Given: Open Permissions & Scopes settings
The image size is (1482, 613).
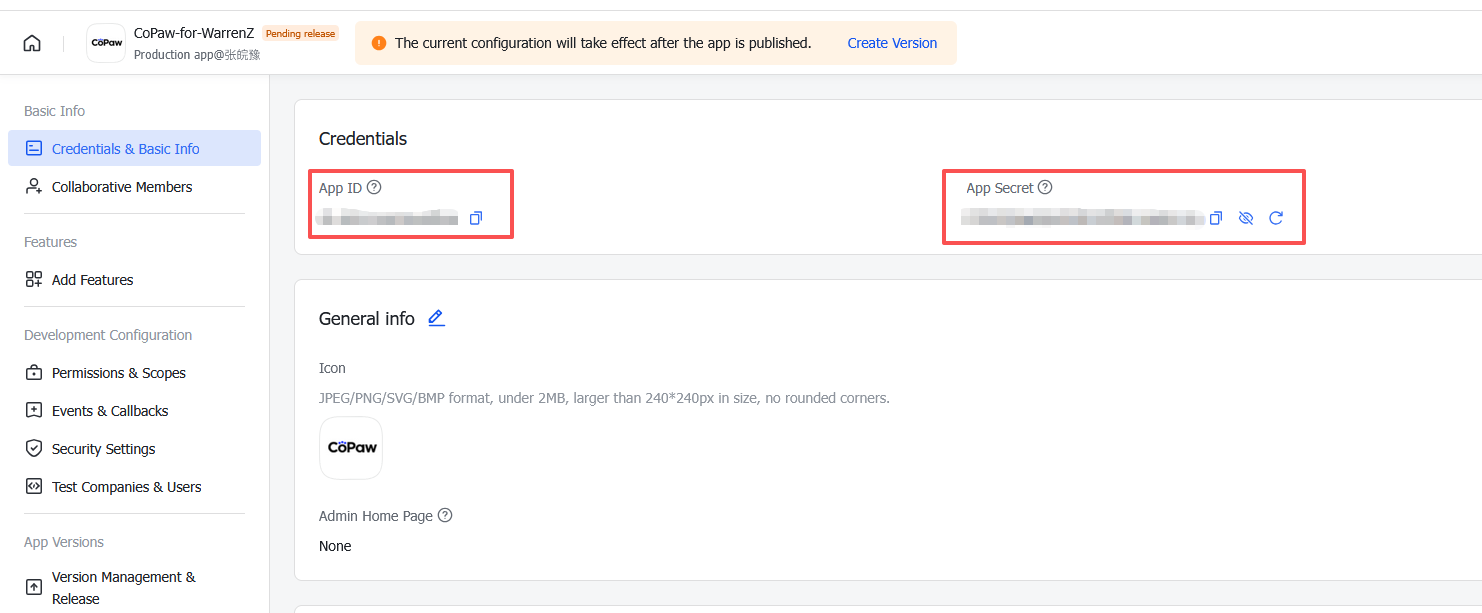Looking at the screenshot, I should tap(119, 373).
